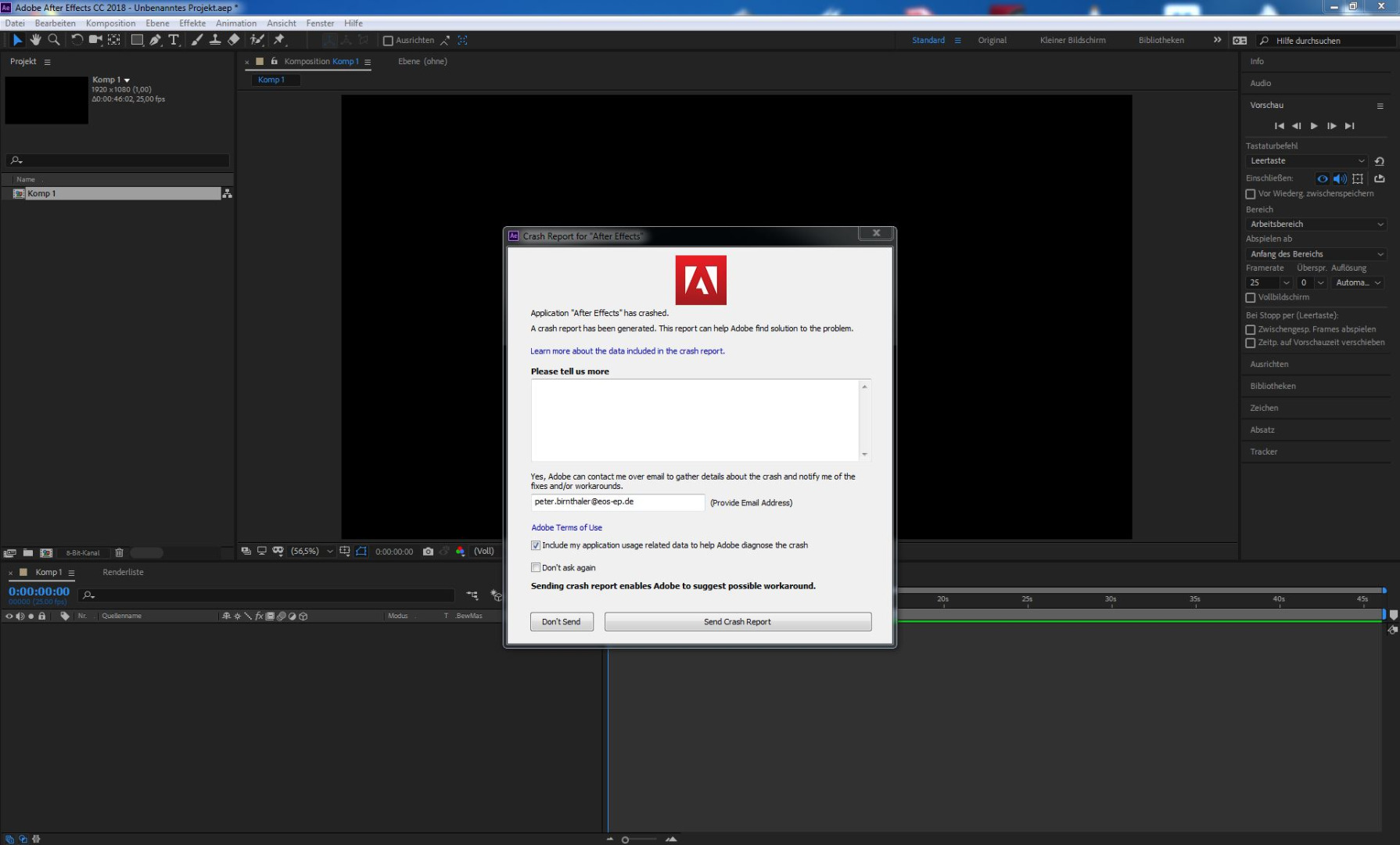Open the Fenster menu
The image size is (1400, 845).
click(320, 23)
